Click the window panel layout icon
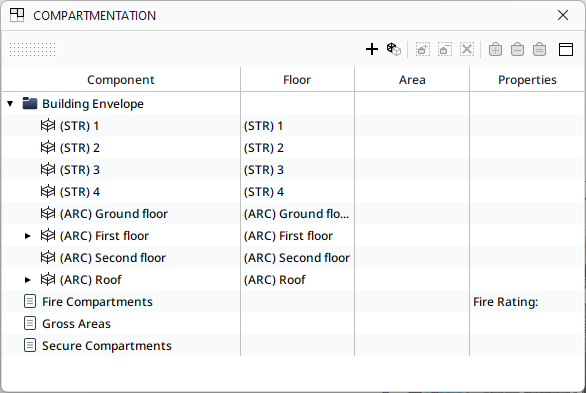This screenshot has width=586, height=393. pos(566,49)
